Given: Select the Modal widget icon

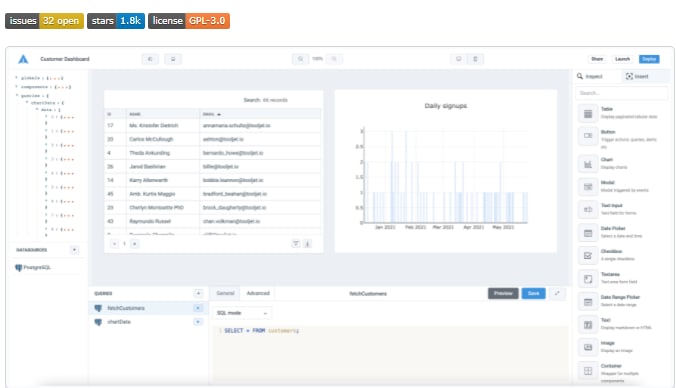Looking at the screenshot, I should 588,187.
